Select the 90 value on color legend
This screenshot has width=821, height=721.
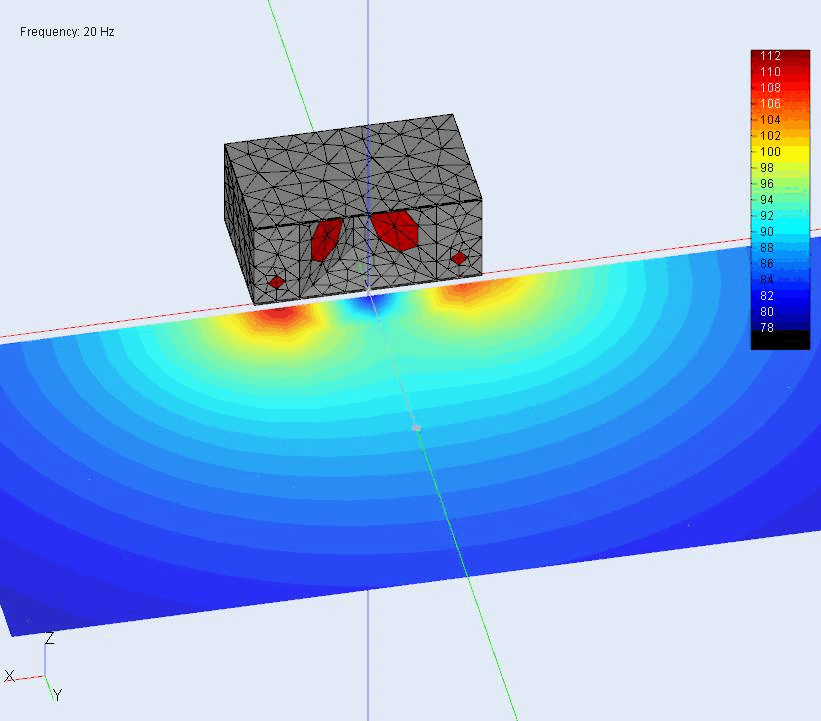point(767,231)
